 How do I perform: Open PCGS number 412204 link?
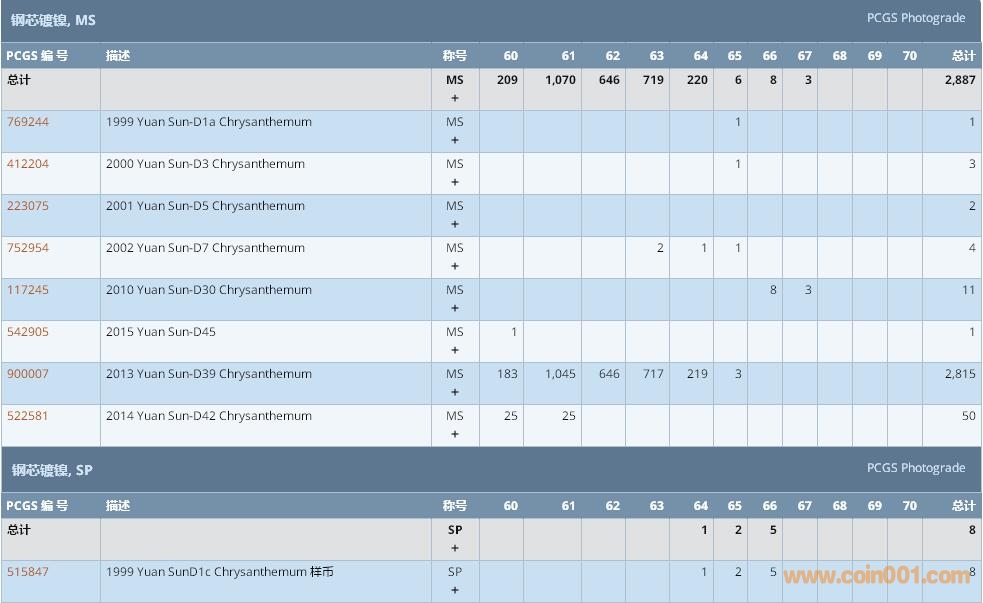pyautogui.click(x=28, y=164)
